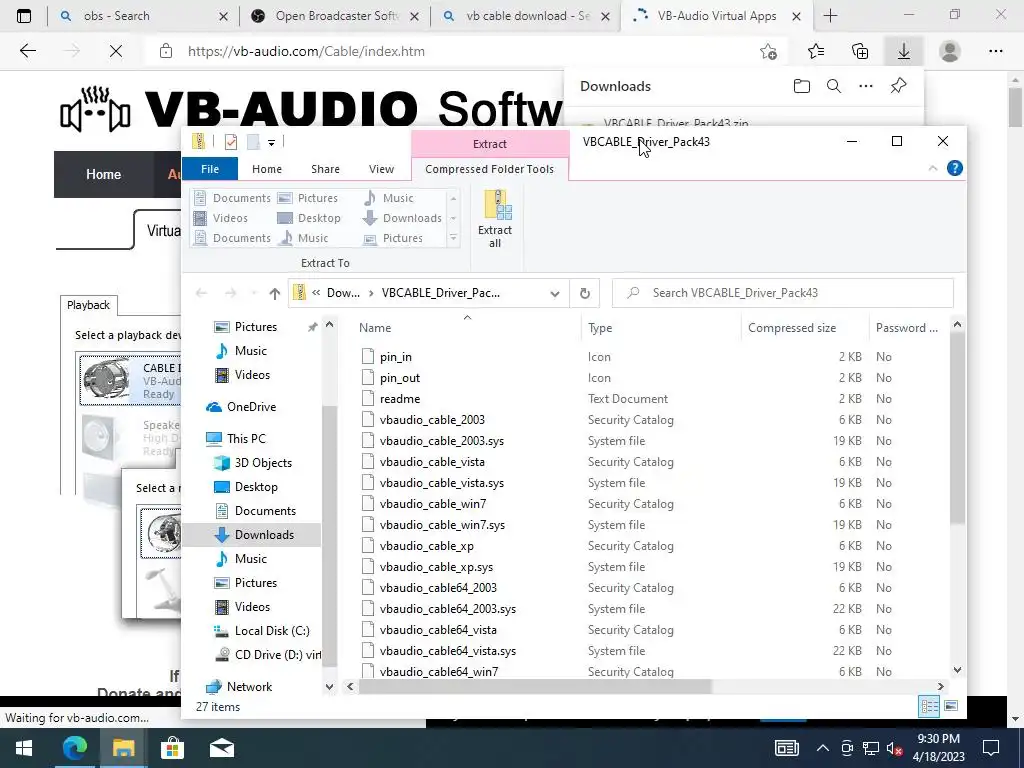Open Edge Collections toolbar icon
1024x768 pixels.
pyautogui.click(x=860, y=51)
